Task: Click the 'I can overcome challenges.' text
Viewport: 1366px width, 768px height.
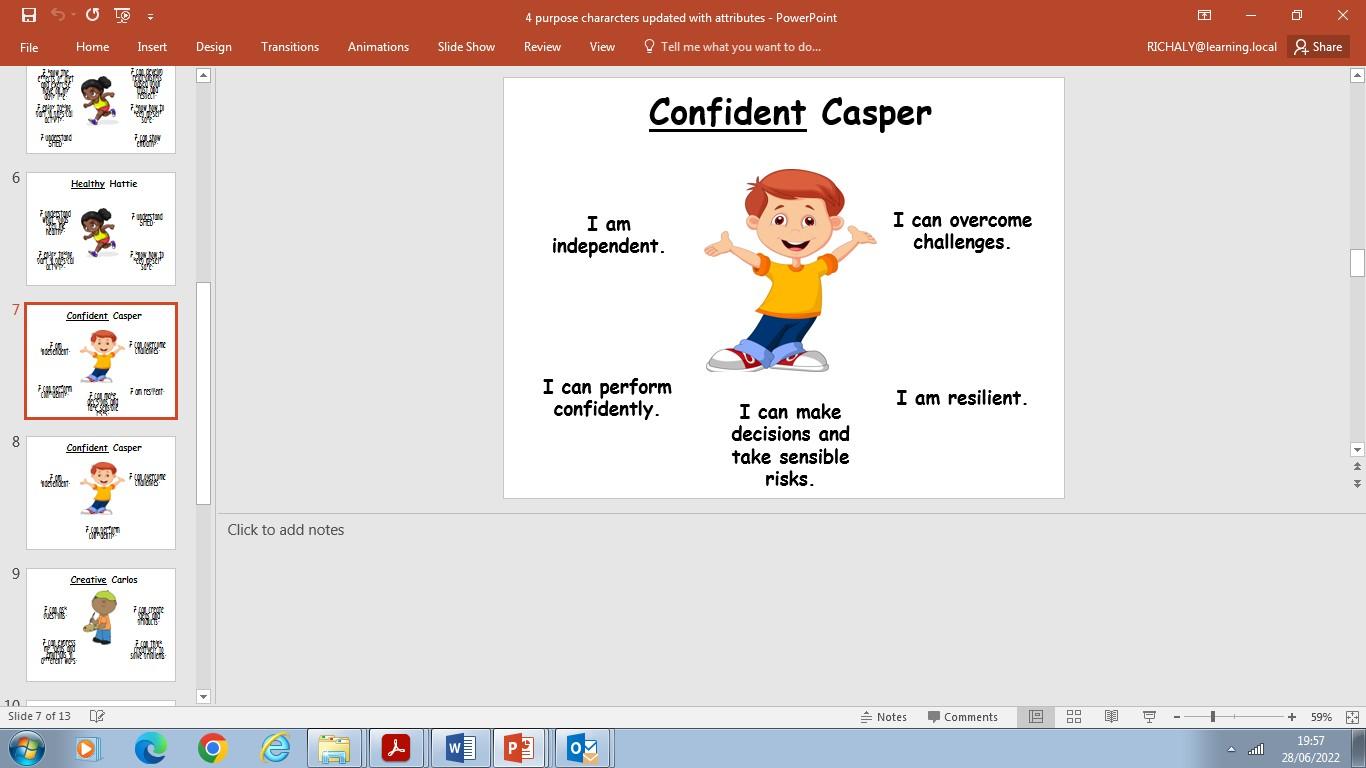Action: (962, 231)
